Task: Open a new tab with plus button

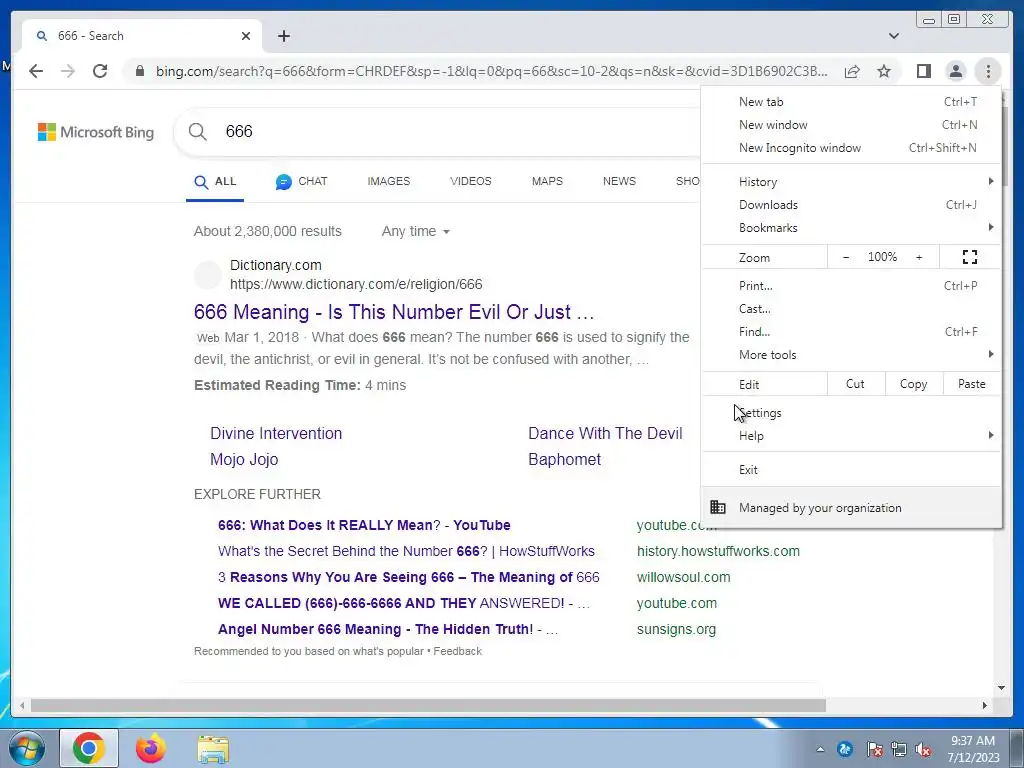Action: [x=283, y=36]
